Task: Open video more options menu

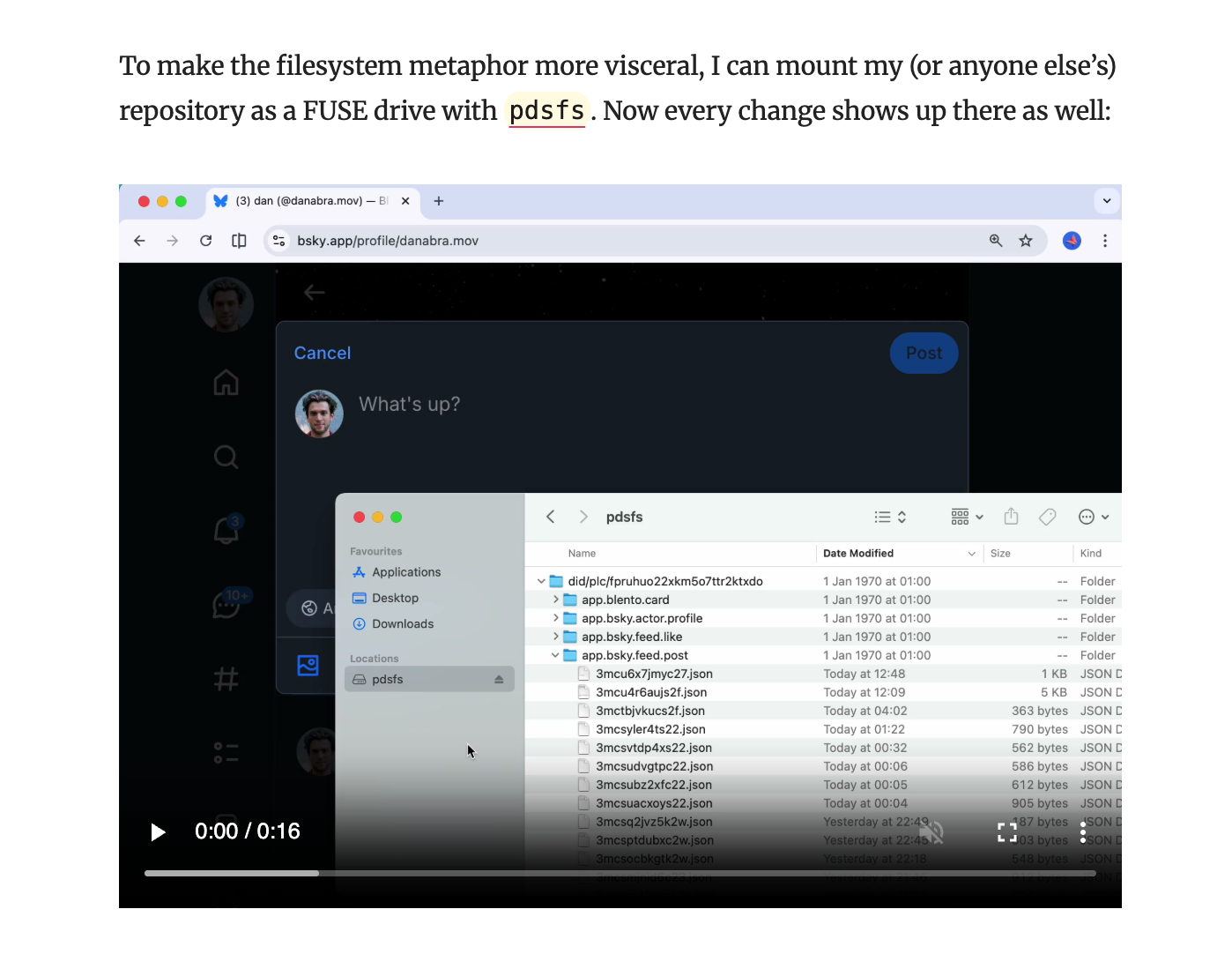Action: (x=1083, y=832)
